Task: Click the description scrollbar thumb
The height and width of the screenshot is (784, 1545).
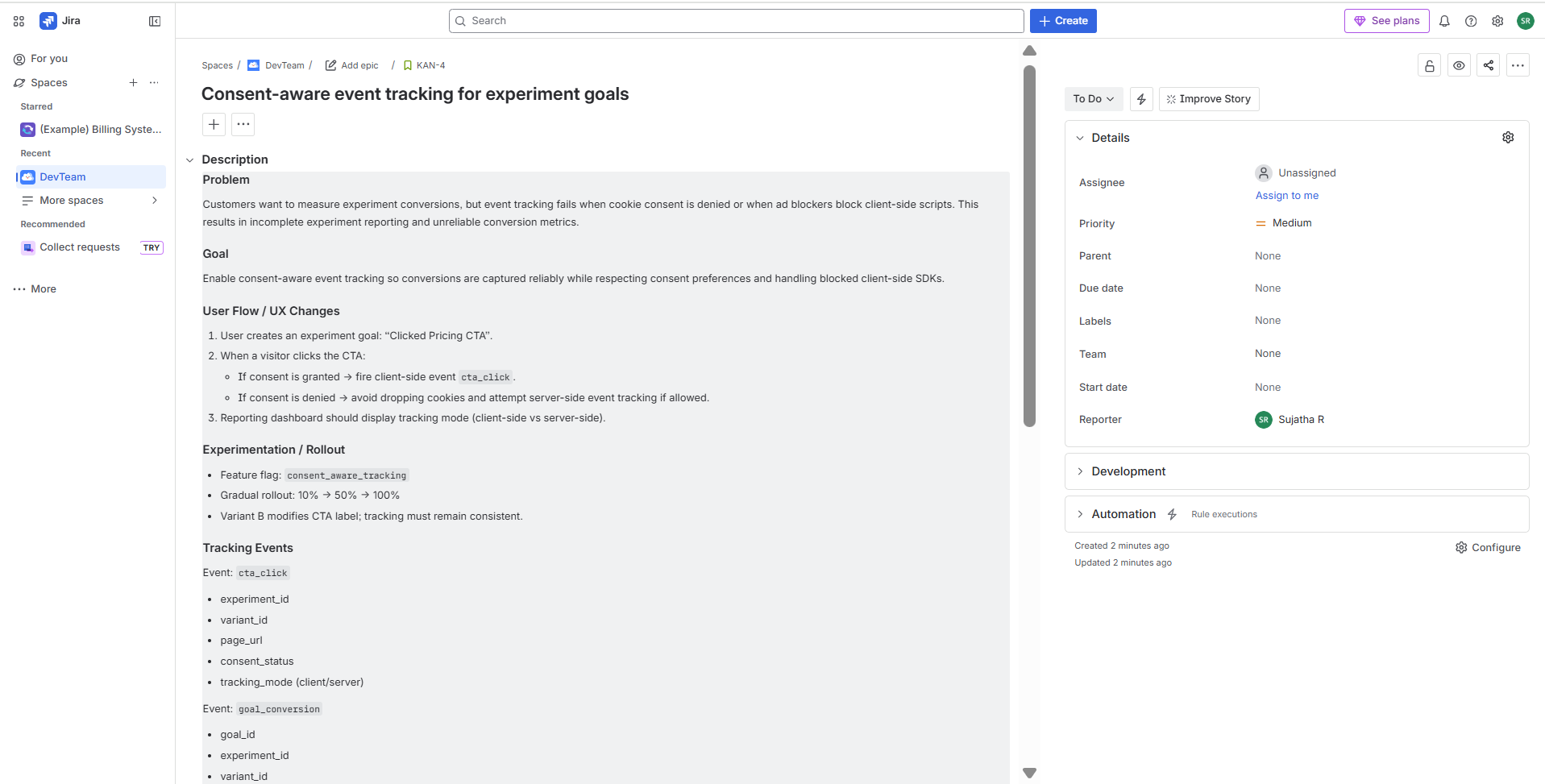Action: [x=1029, y=246]
